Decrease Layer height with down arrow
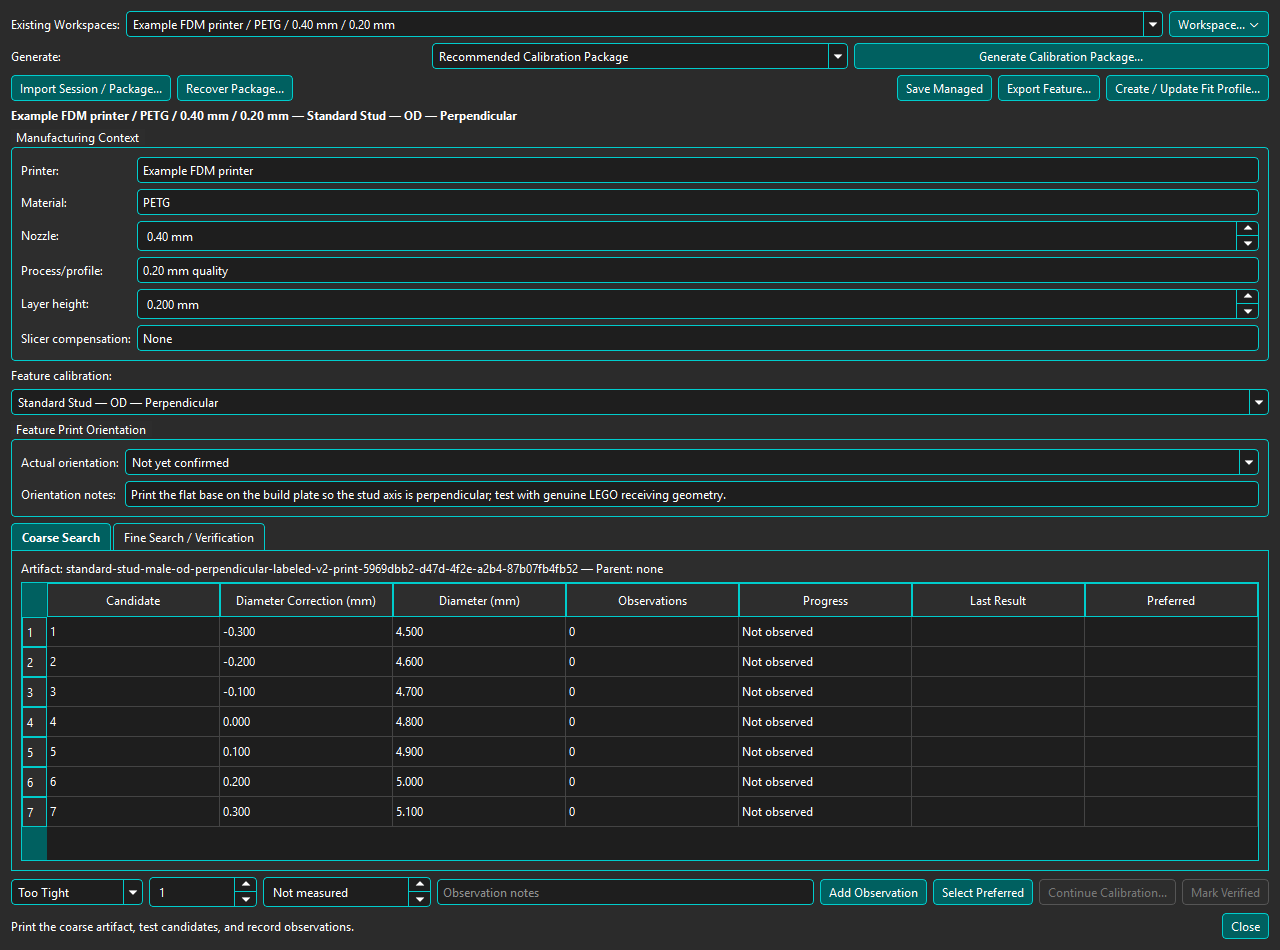The height and width of the screenshot is (950, 1280). coord(1247,311)
